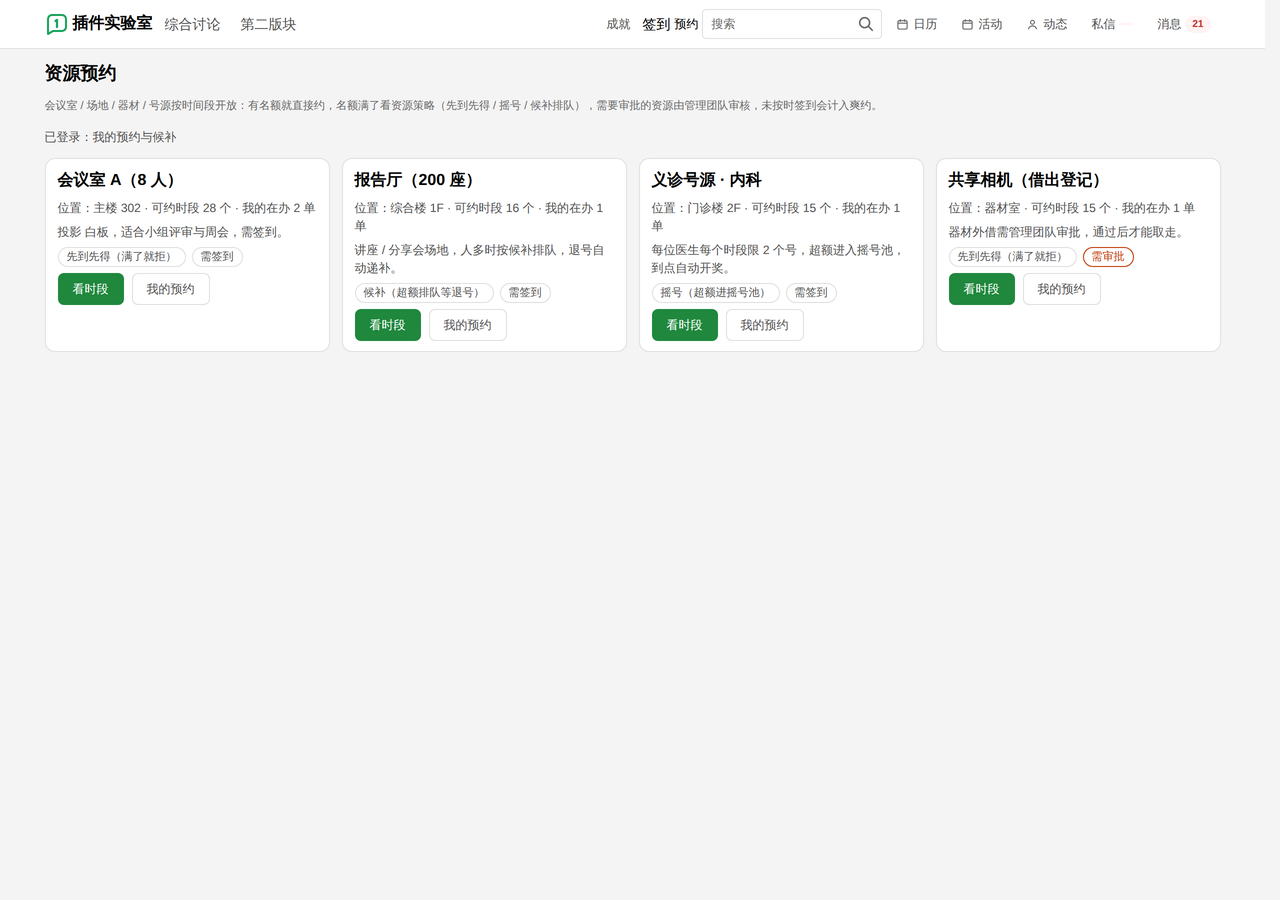Click 共享相机（借出登记） card title

click(x=1029, y=180)
